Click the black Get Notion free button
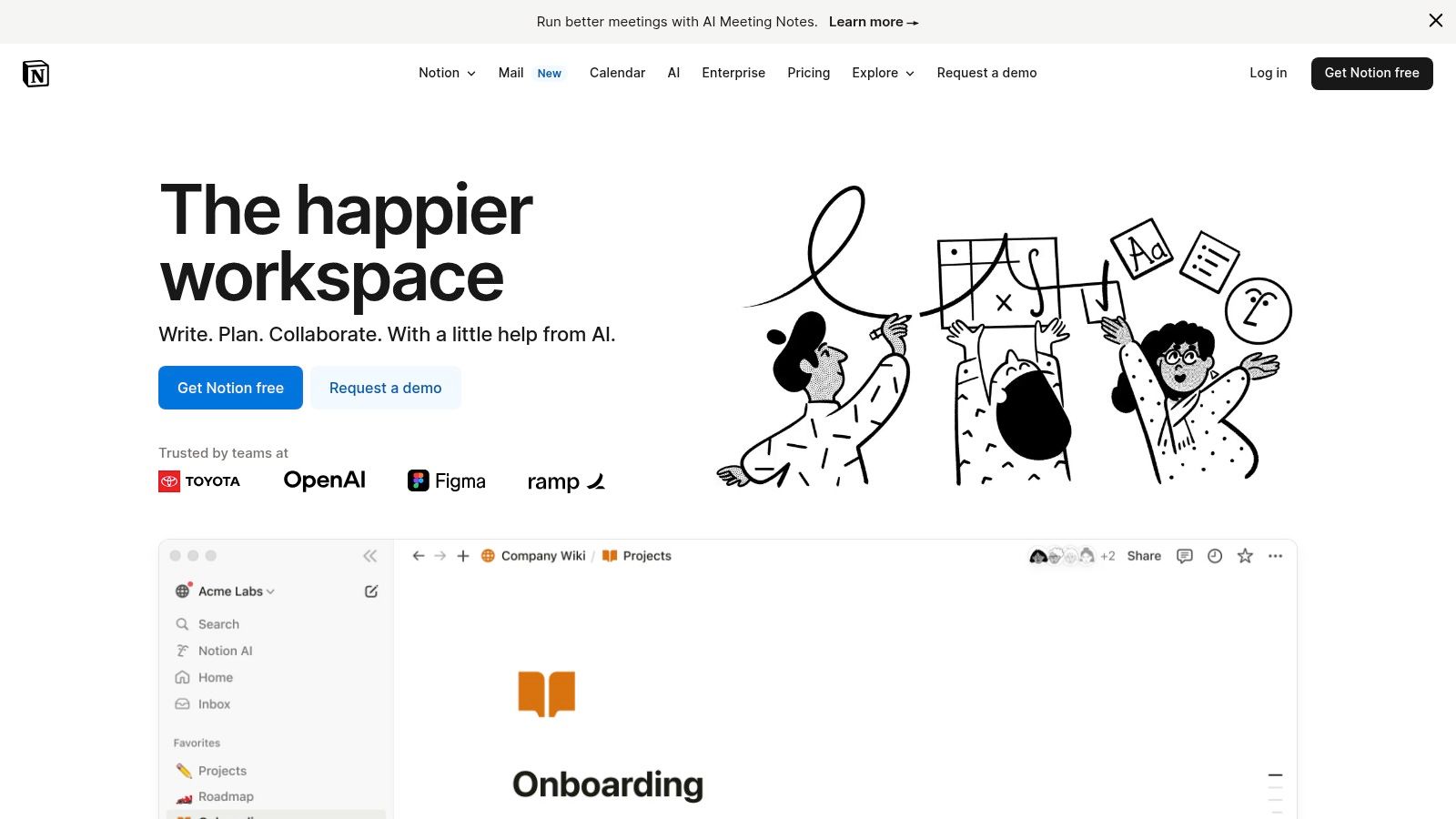 tap(1371, 74)
